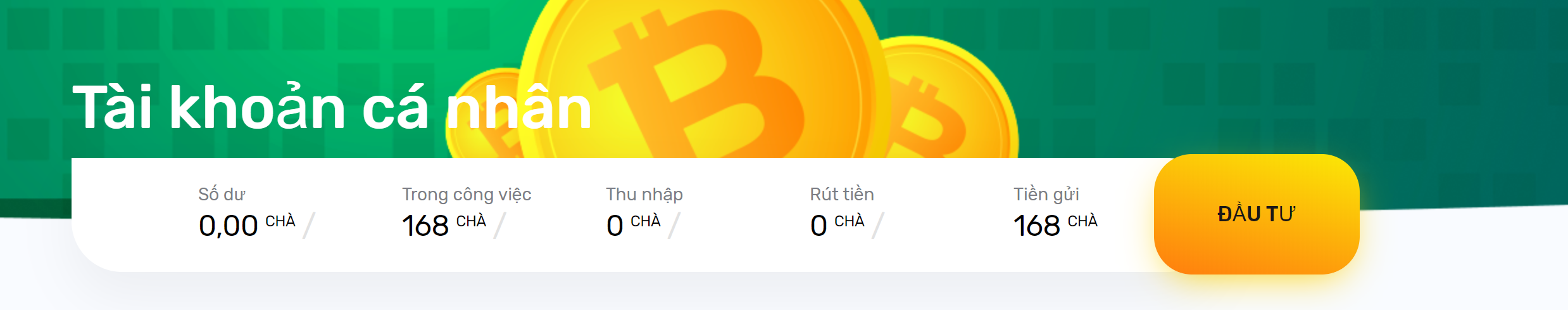The width and height of the screenshot is (1568, 310).
Task: Click the 168 value under Tiền gửi
Action: [1037, 226]
